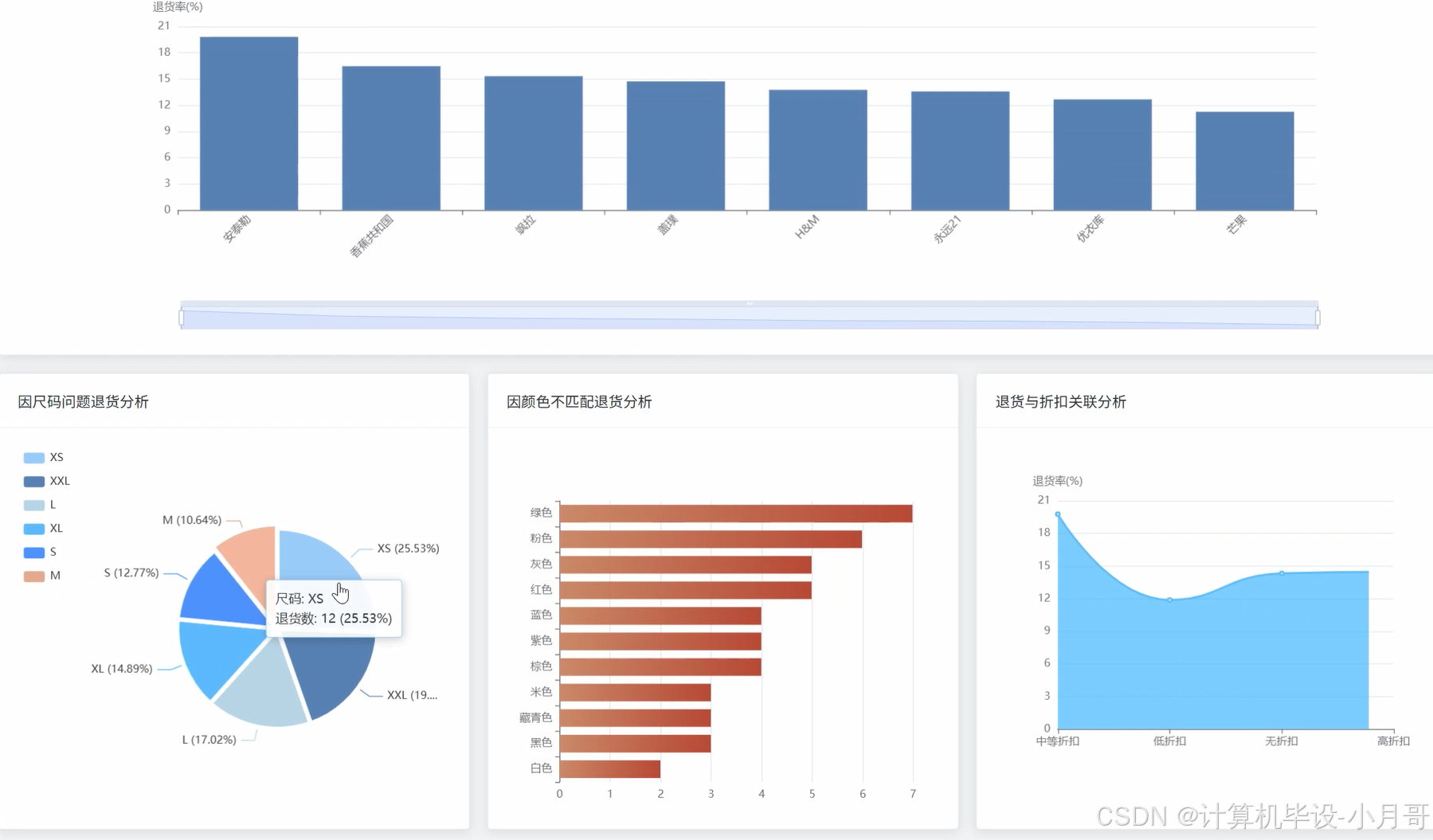The height and width of the screenshot is (840, 1433).
Task: Click the 'L (17.02%)' pie label
Action: (209, 740)
